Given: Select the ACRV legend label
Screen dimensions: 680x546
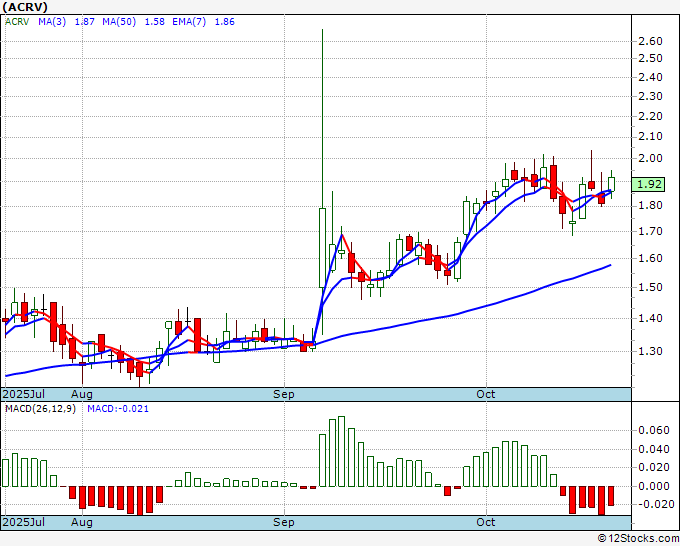Looking at the screenshot, I should pyautogui.click(x=17, y=22).
